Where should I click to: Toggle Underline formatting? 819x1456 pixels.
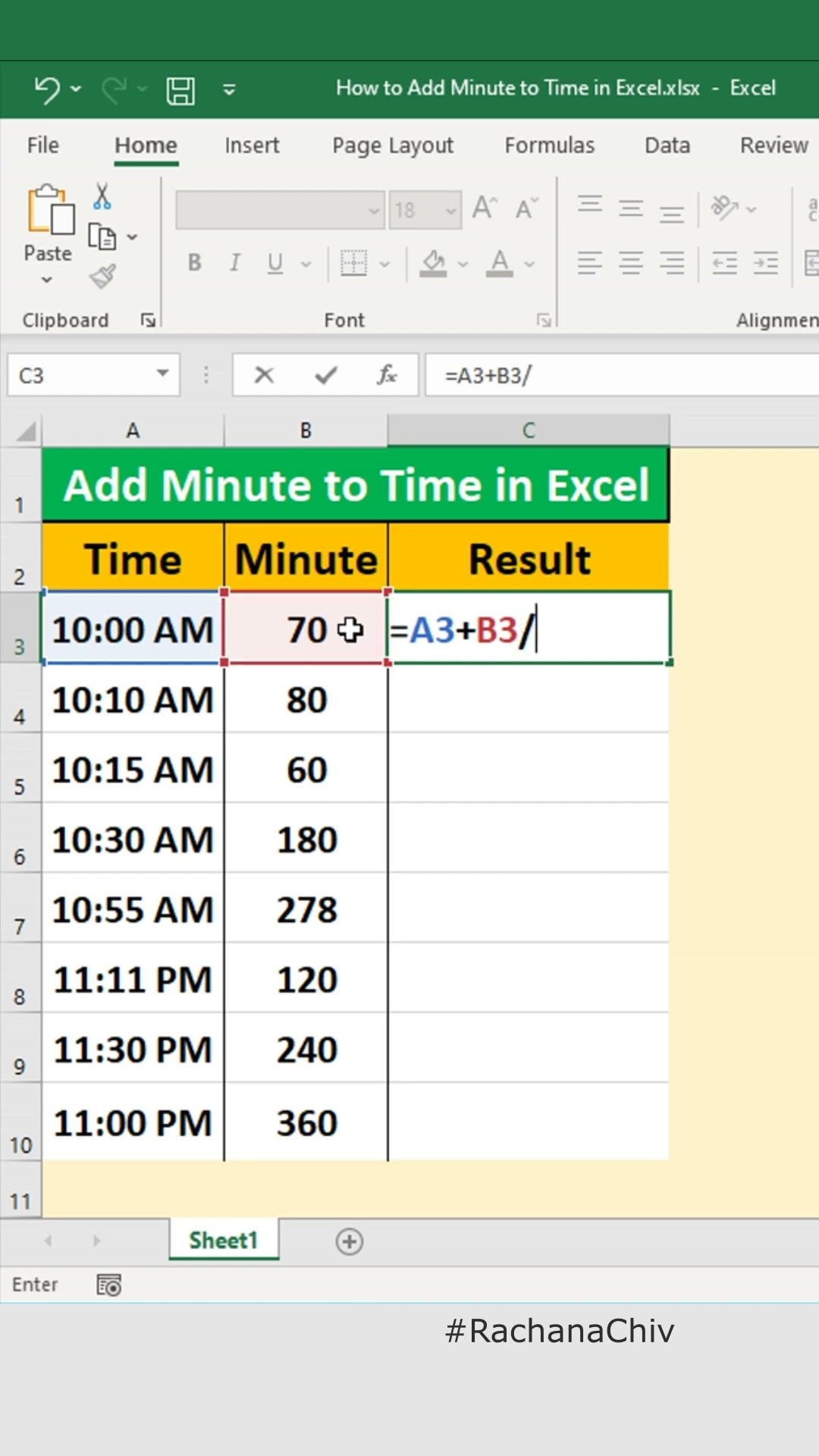pyautogui.click(x=275, y=263)
